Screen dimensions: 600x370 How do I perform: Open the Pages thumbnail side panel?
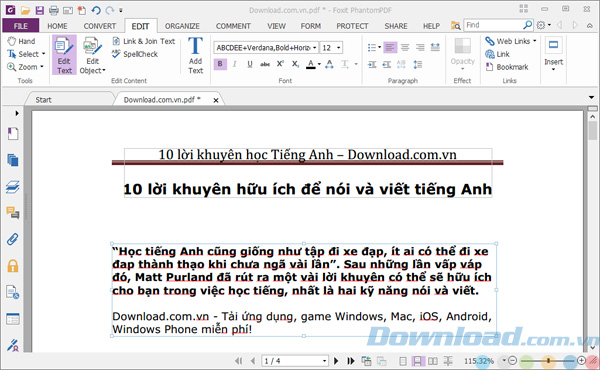coord(13,160)
